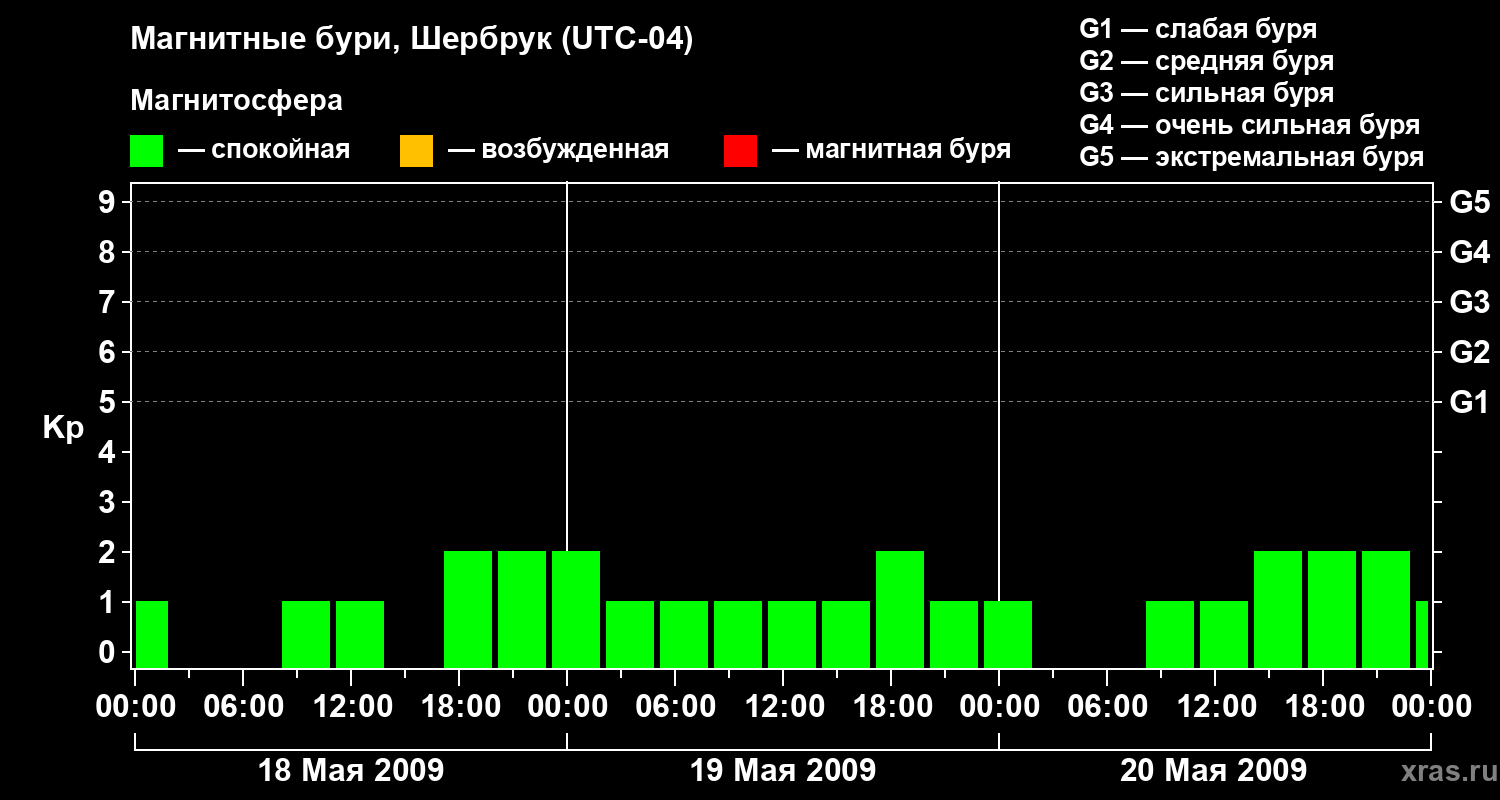Click the 18 May 18:00 bar with Kp 2
The width and height of the screenshot is (1500, 800).
click(468, 609)
